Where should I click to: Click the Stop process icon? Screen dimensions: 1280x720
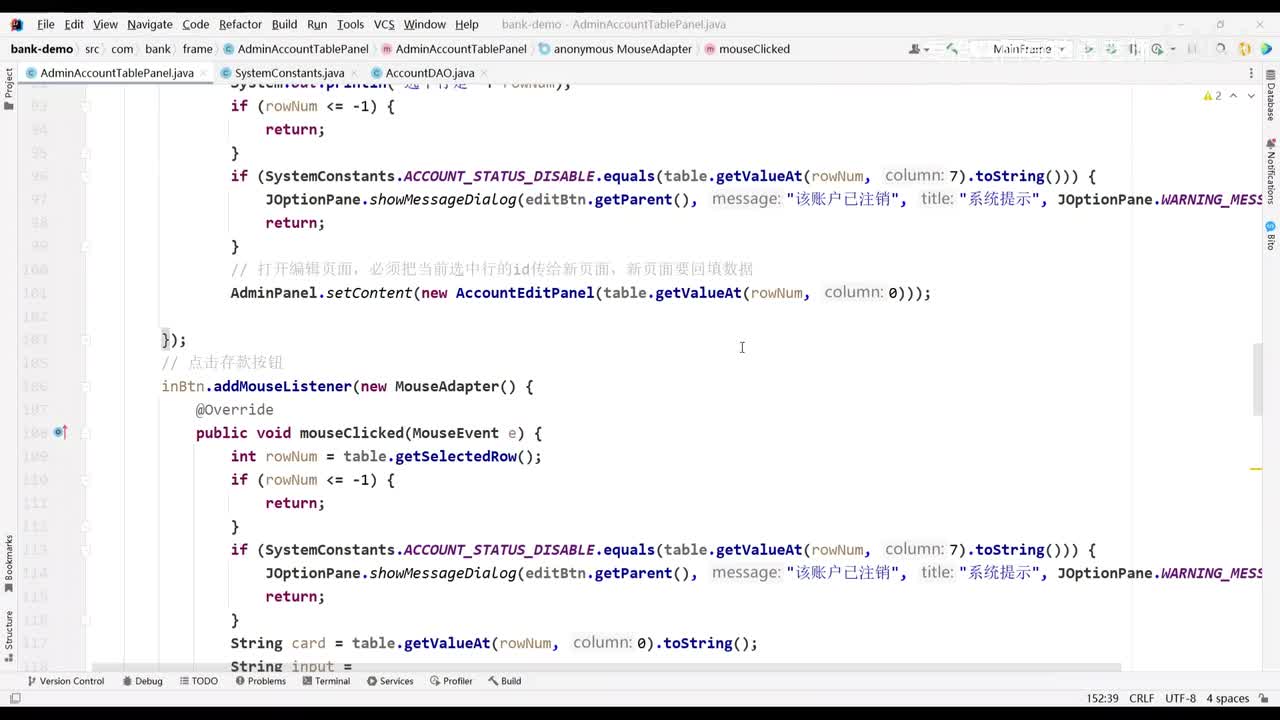(x=1192, y=49)
